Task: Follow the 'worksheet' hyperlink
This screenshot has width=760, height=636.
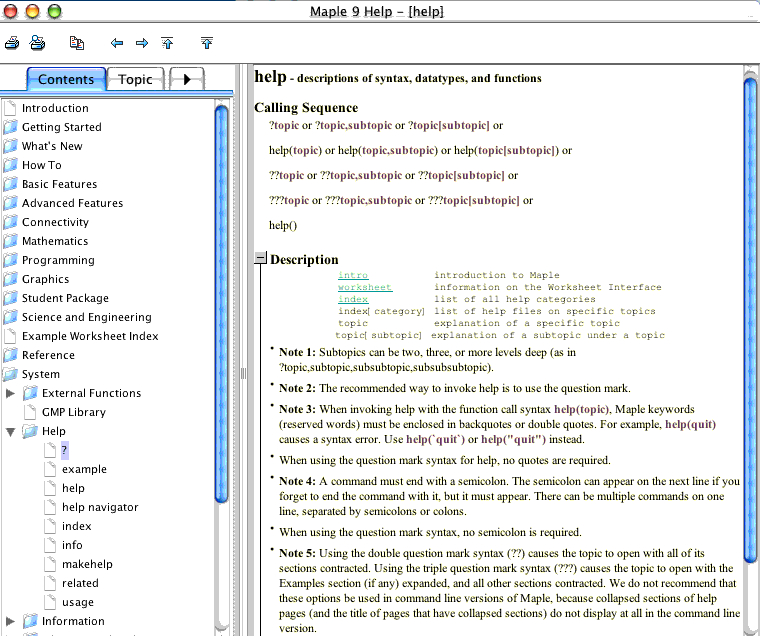Action: (365, 287)
